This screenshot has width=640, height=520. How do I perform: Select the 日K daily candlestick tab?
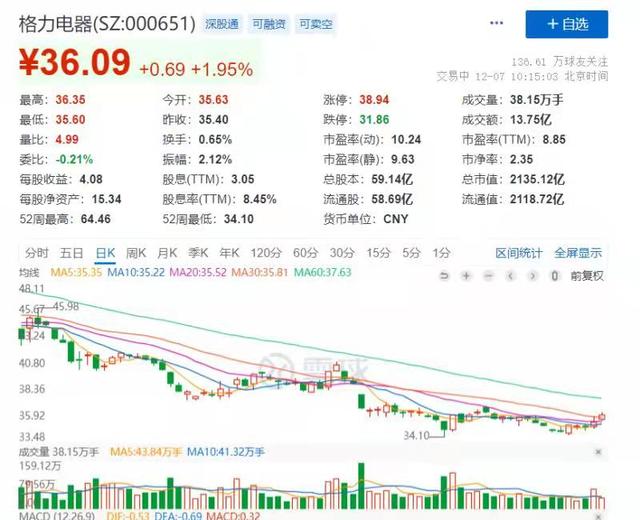click(x=105, y=253)
